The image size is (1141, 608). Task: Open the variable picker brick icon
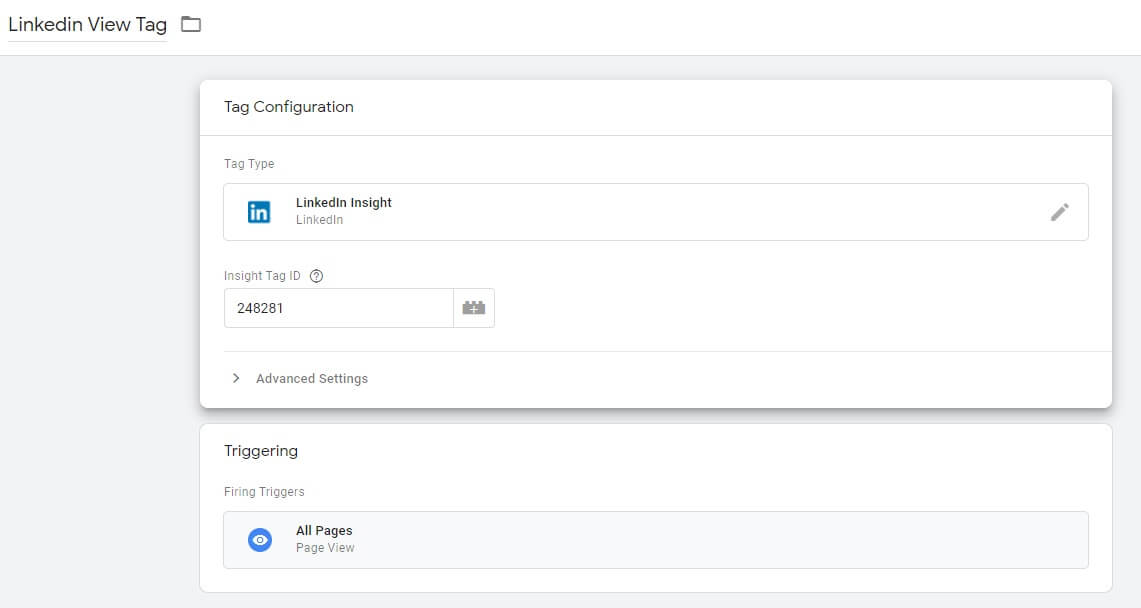[474, 308]
